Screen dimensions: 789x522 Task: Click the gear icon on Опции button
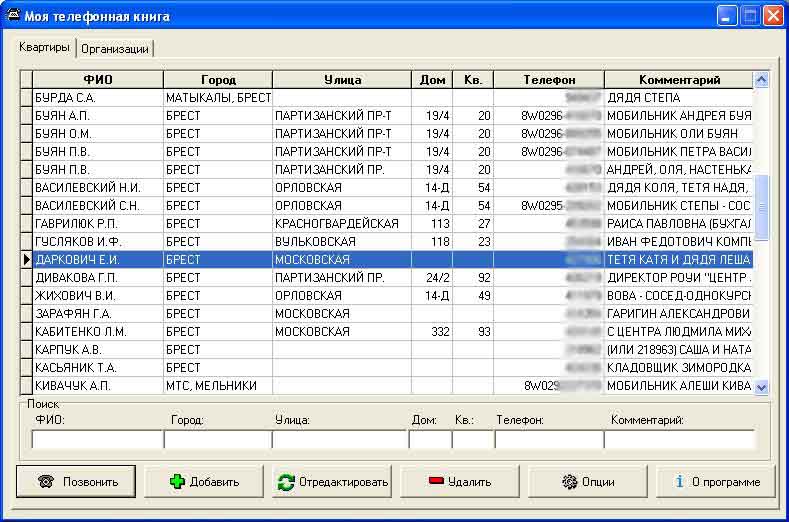[570, 482]
